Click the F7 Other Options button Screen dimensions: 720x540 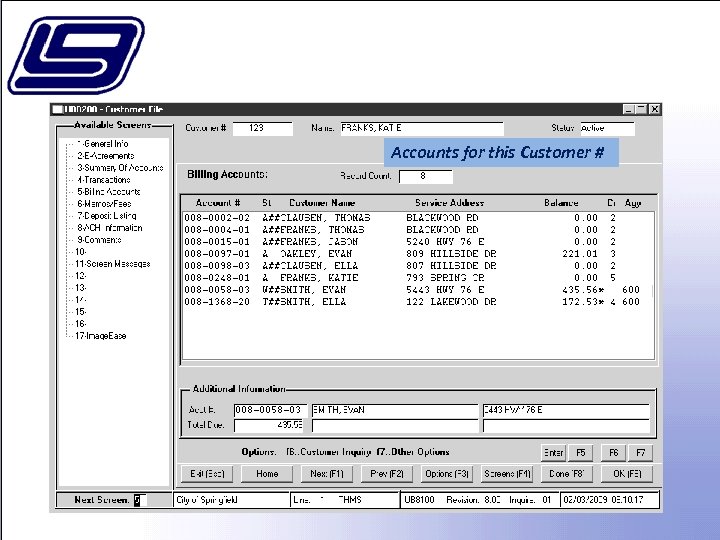click(640, 453)
